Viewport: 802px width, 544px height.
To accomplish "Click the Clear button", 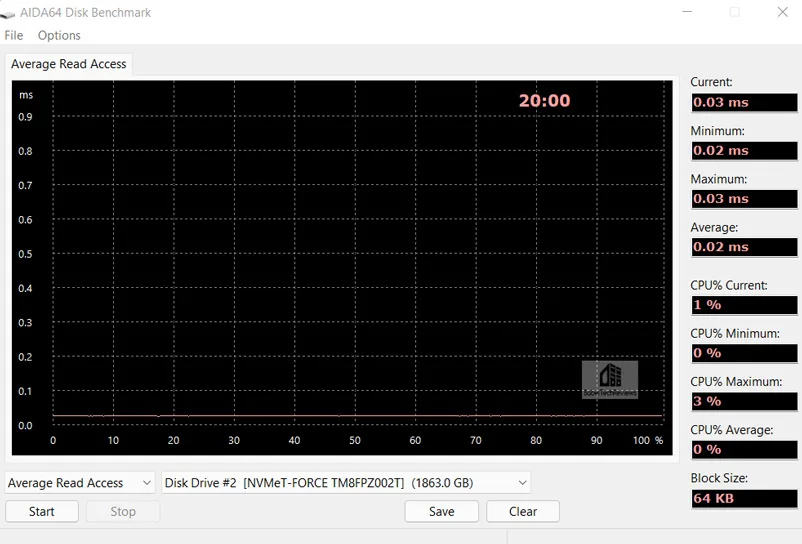I will (523, 511).
